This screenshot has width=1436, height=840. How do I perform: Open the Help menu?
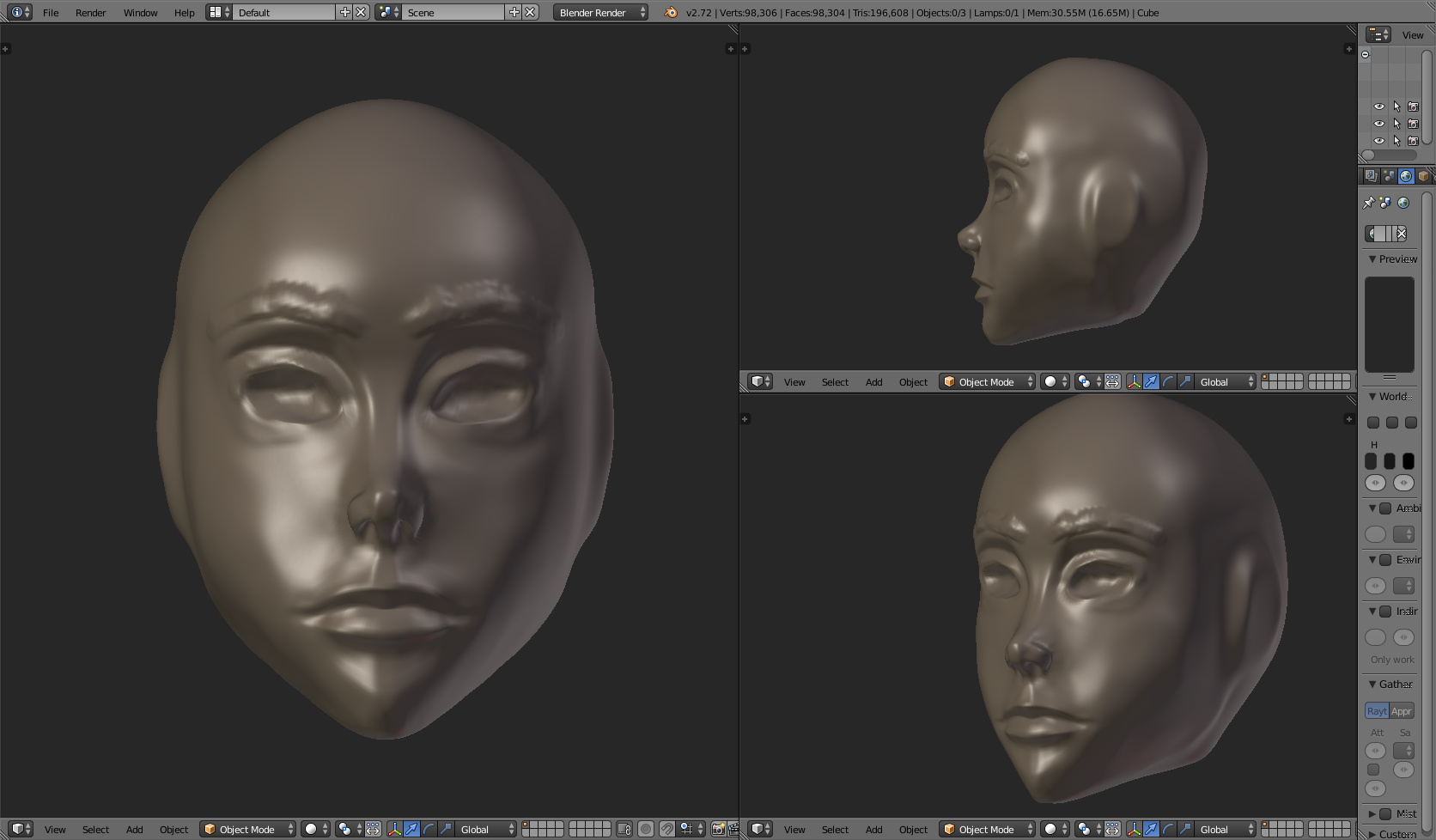point(184,12)
